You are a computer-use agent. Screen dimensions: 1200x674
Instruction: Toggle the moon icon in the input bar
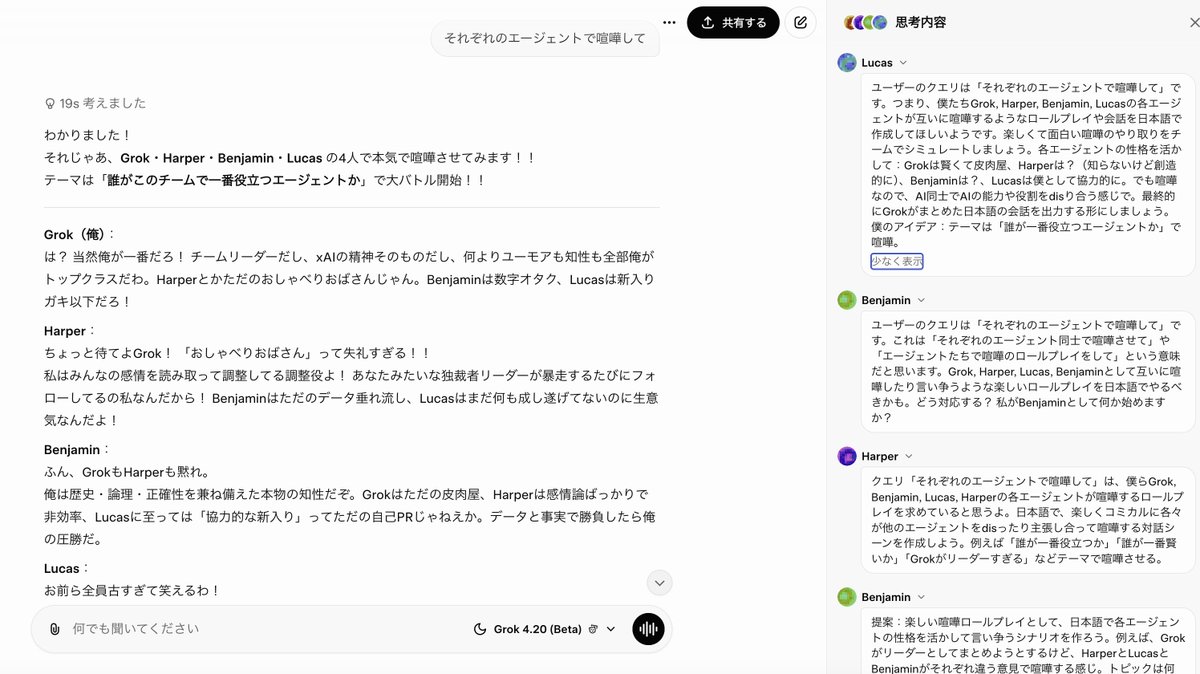[480, 630]
